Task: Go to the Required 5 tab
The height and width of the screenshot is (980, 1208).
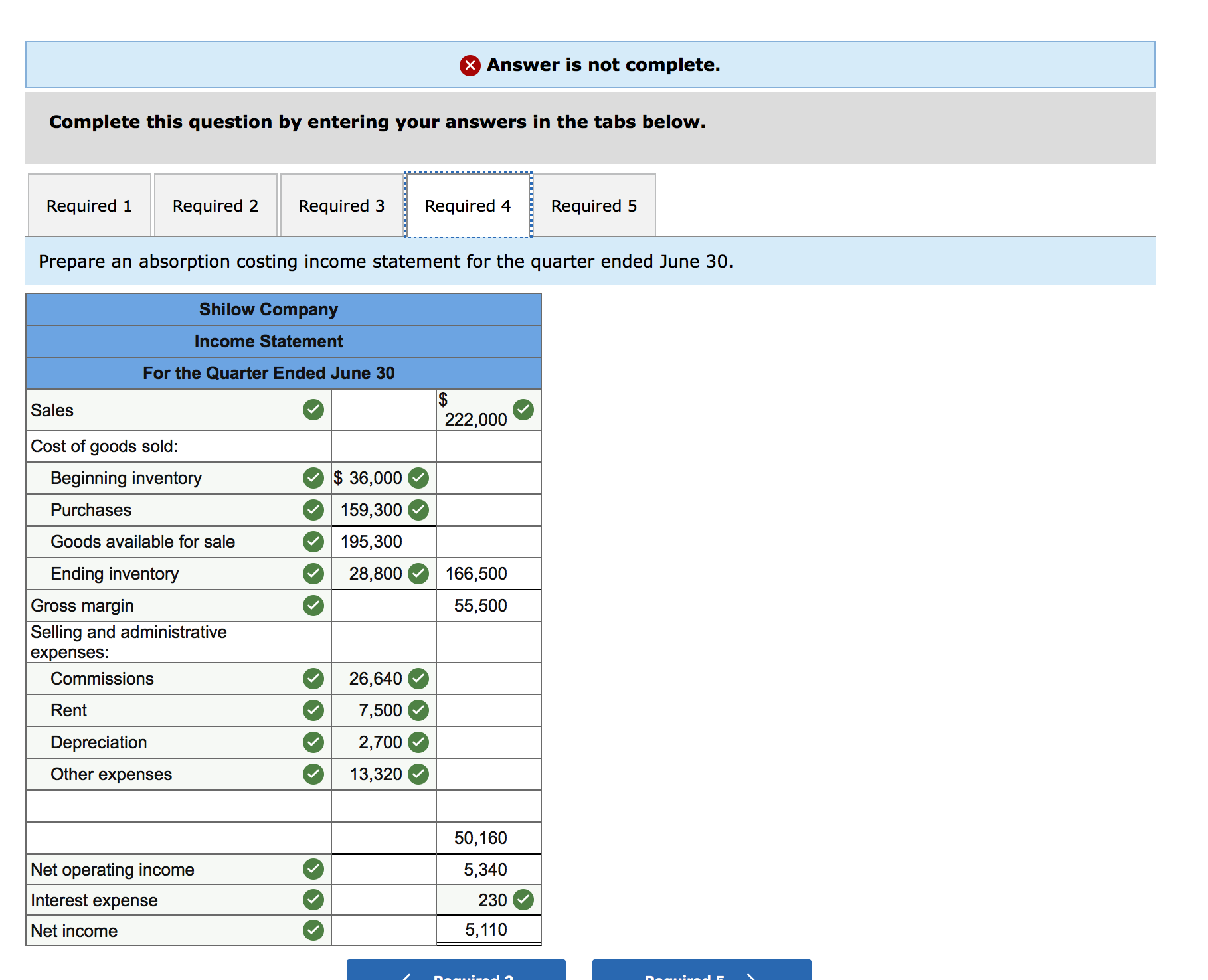Action: (594, 206)
